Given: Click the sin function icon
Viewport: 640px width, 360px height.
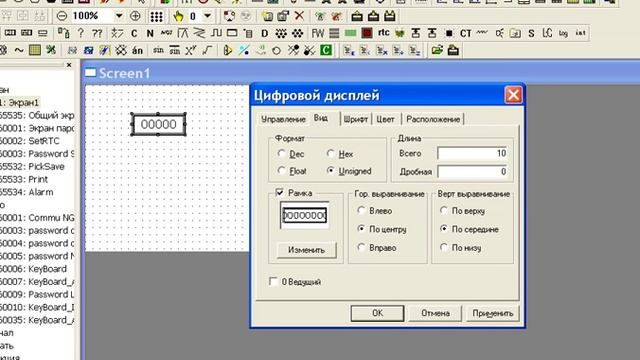Looking at the screenshot, I should (158, 50).
